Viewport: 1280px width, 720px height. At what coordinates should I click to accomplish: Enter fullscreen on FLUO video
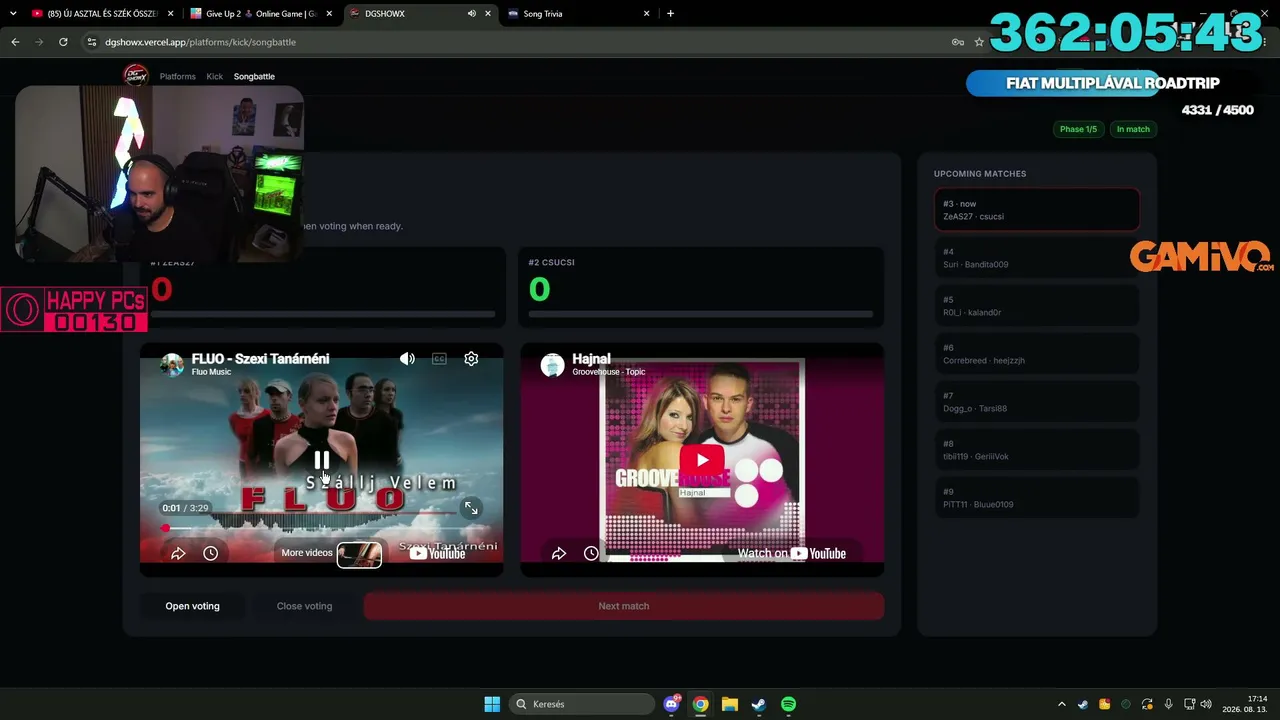471,508
